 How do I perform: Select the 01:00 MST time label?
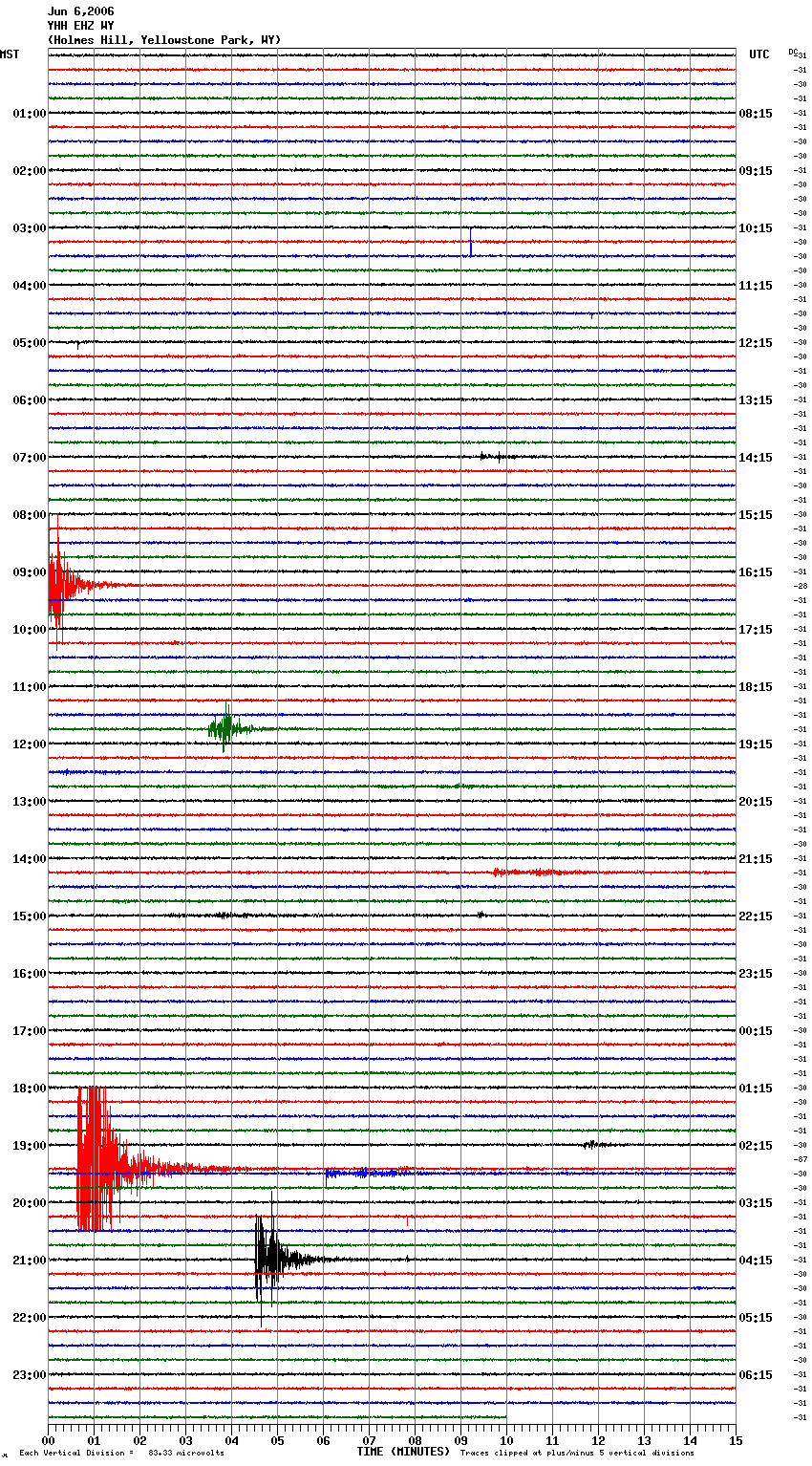tap(29, 114)
